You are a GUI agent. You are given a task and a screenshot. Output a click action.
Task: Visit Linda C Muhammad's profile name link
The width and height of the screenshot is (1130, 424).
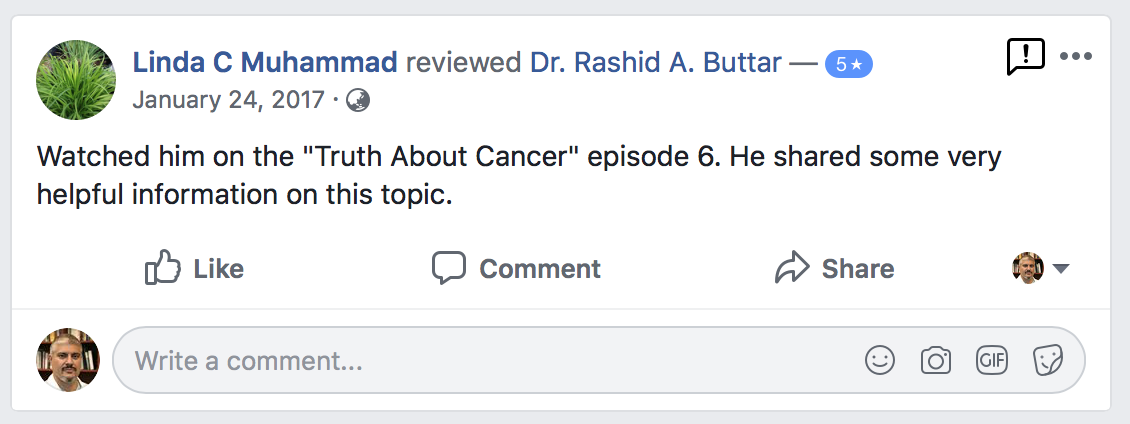(264, 63)
